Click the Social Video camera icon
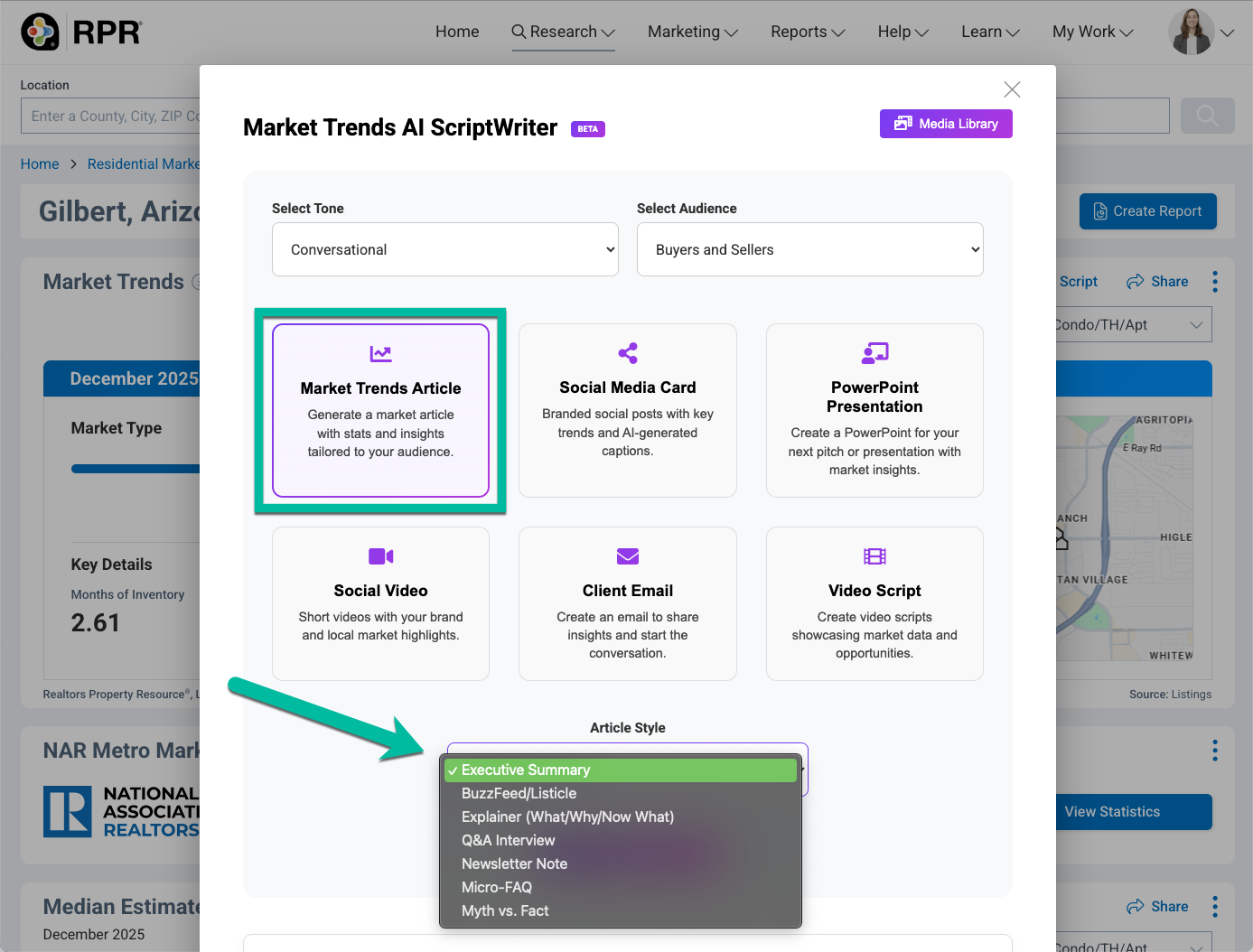This screenshot has height=952, width=1253. coord(380,555)
